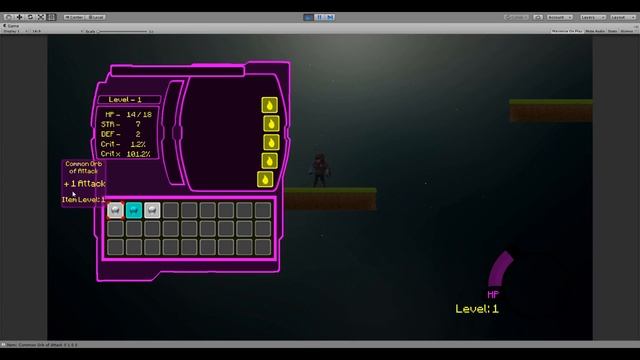Select the Move tool
Screen dimensions: 640x360
click(19, 17)
